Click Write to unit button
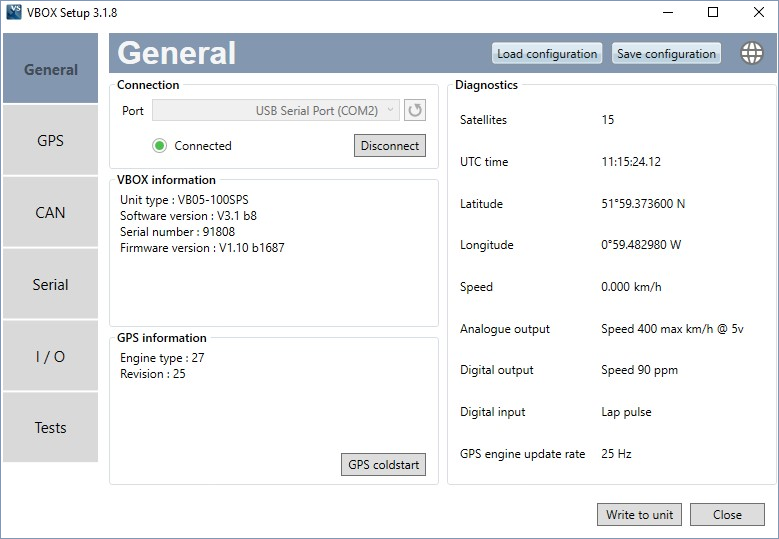The width and height of the screenshot is (779, 539). [x=639, y=515]
